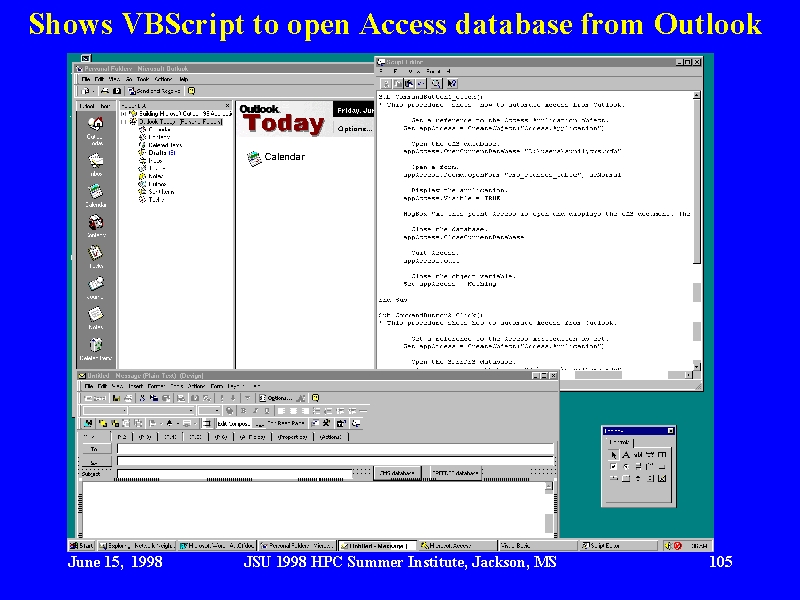Open the File menu in Outlook window
Viewport: 800px width, 600px height.
(86, 79)
